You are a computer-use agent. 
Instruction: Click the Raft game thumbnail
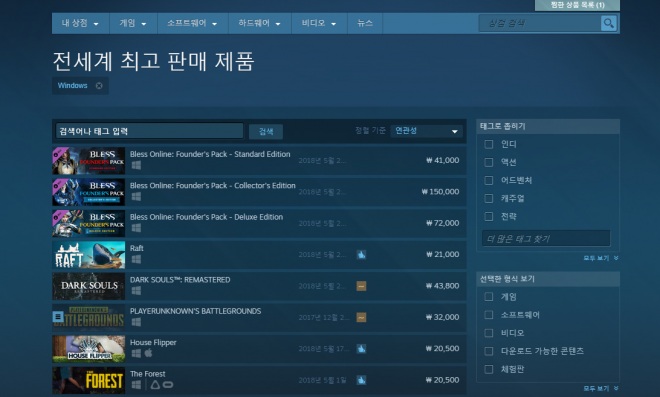[89, 255]
